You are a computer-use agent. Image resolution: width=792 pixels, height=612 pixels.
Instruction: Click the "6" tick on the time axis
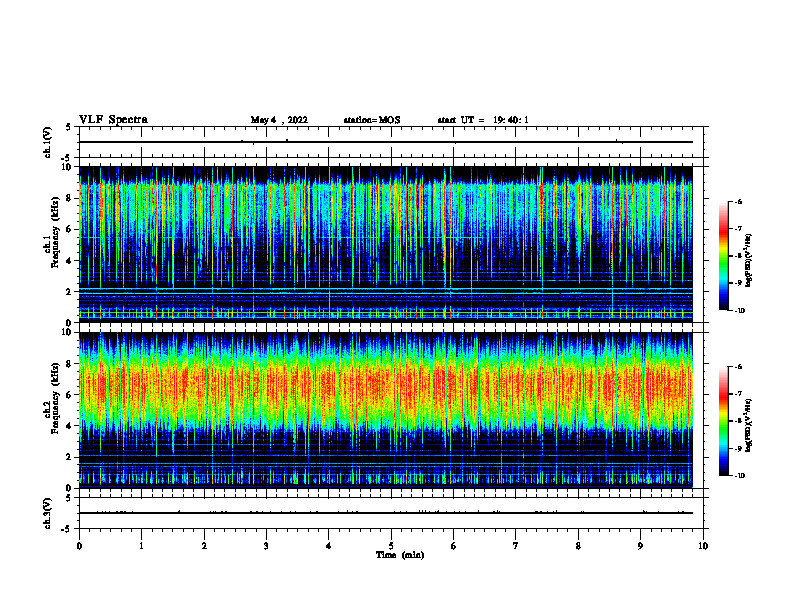[x=454, y=546]
